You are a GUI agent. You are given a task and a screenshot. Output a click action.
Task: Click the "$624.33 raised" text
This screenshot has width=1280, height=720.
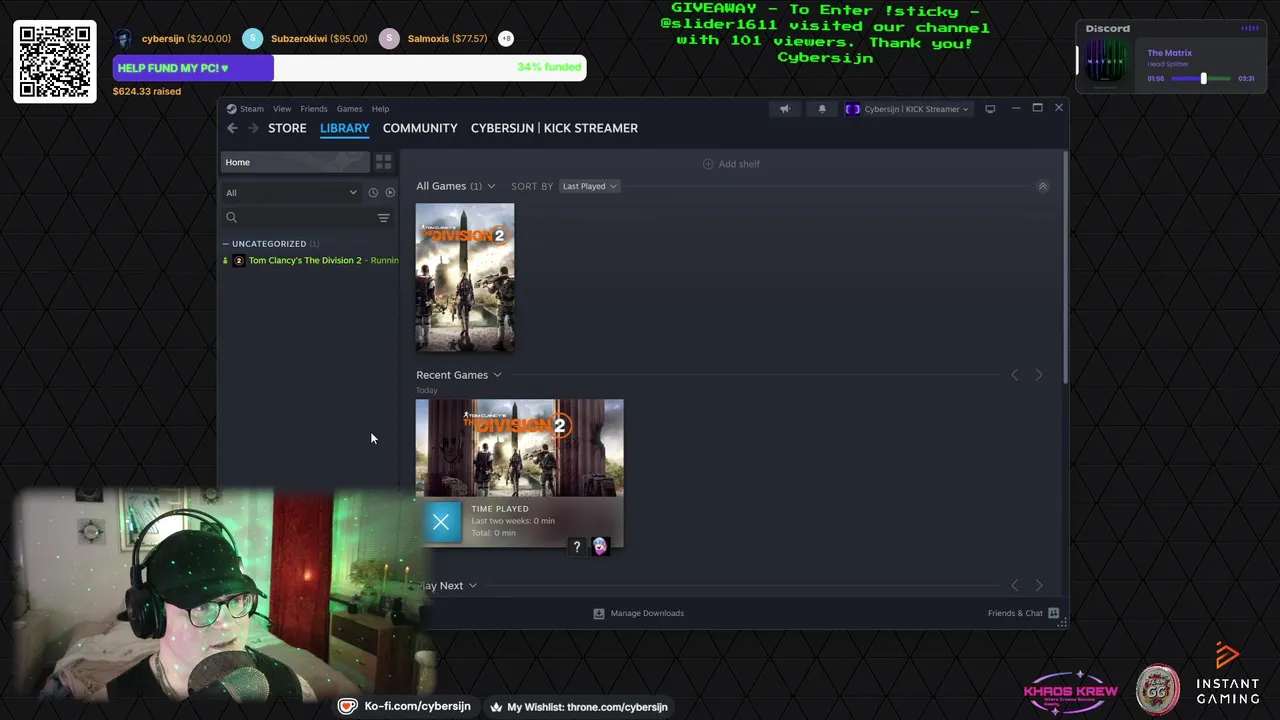147,91
